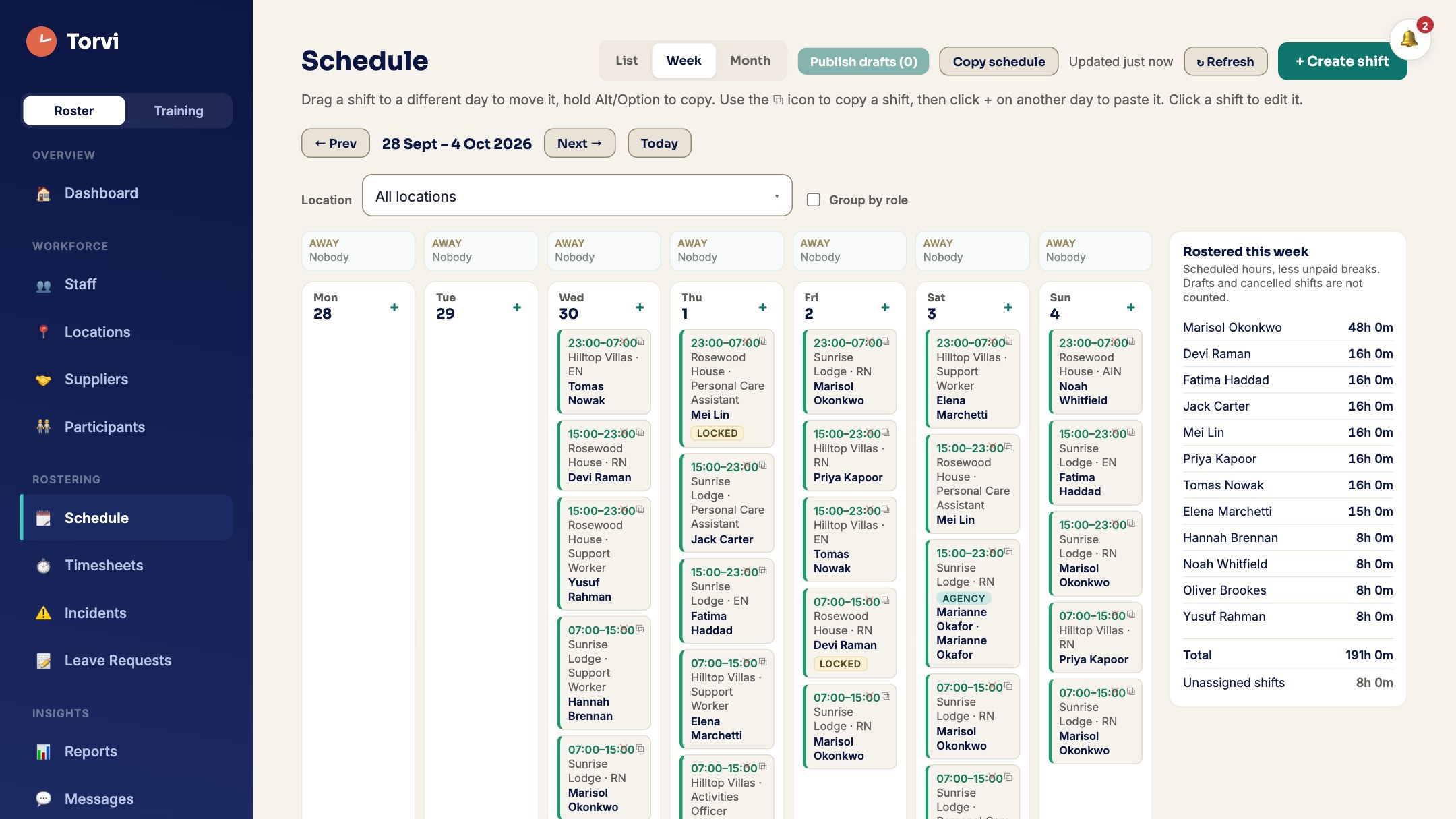Go to previous week with Prev
Screen dimensions: 1456x819
point(336,143)
